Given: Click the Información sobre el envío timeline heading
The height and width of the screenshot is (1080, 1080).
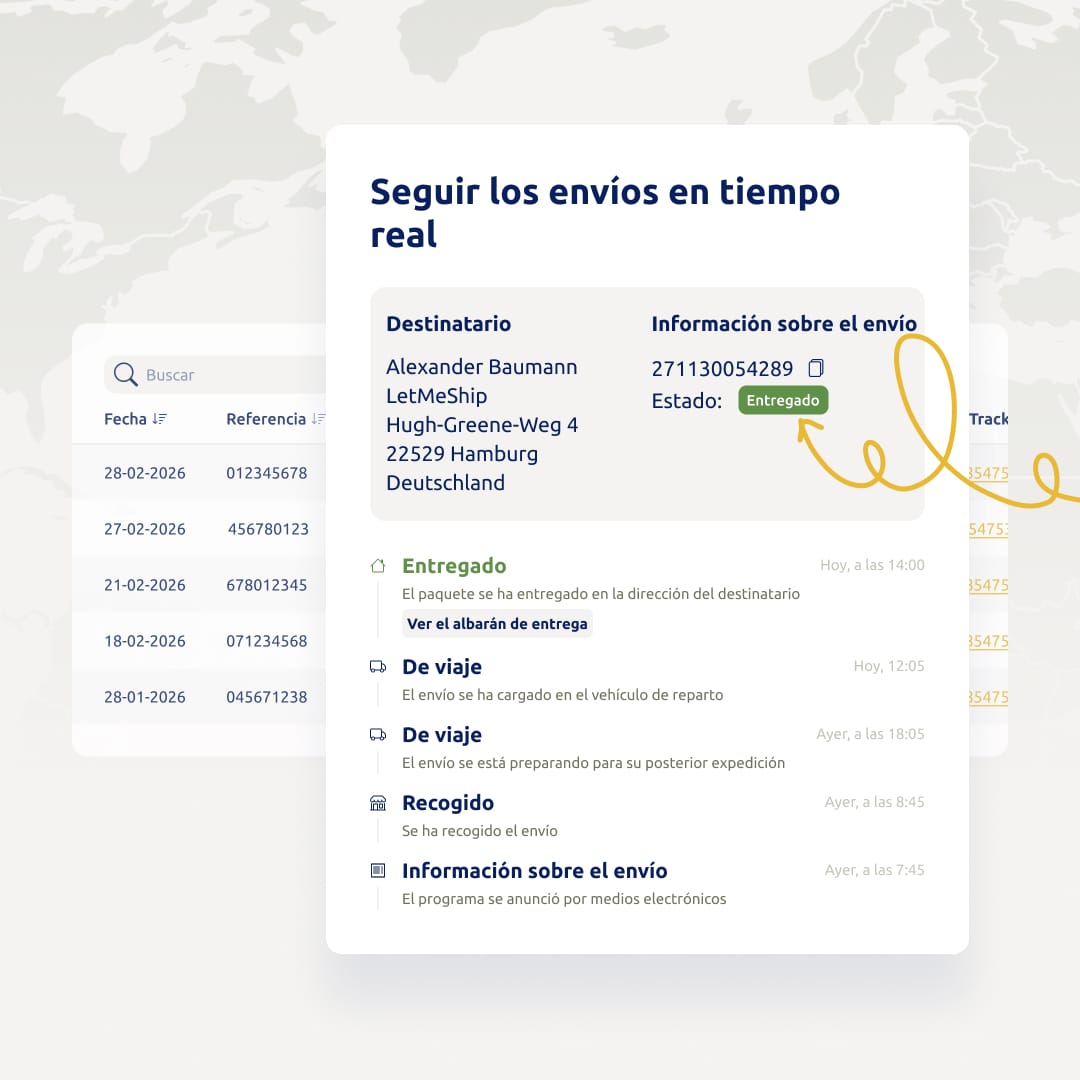Looking at the screenshot, I should pos(534,871).
